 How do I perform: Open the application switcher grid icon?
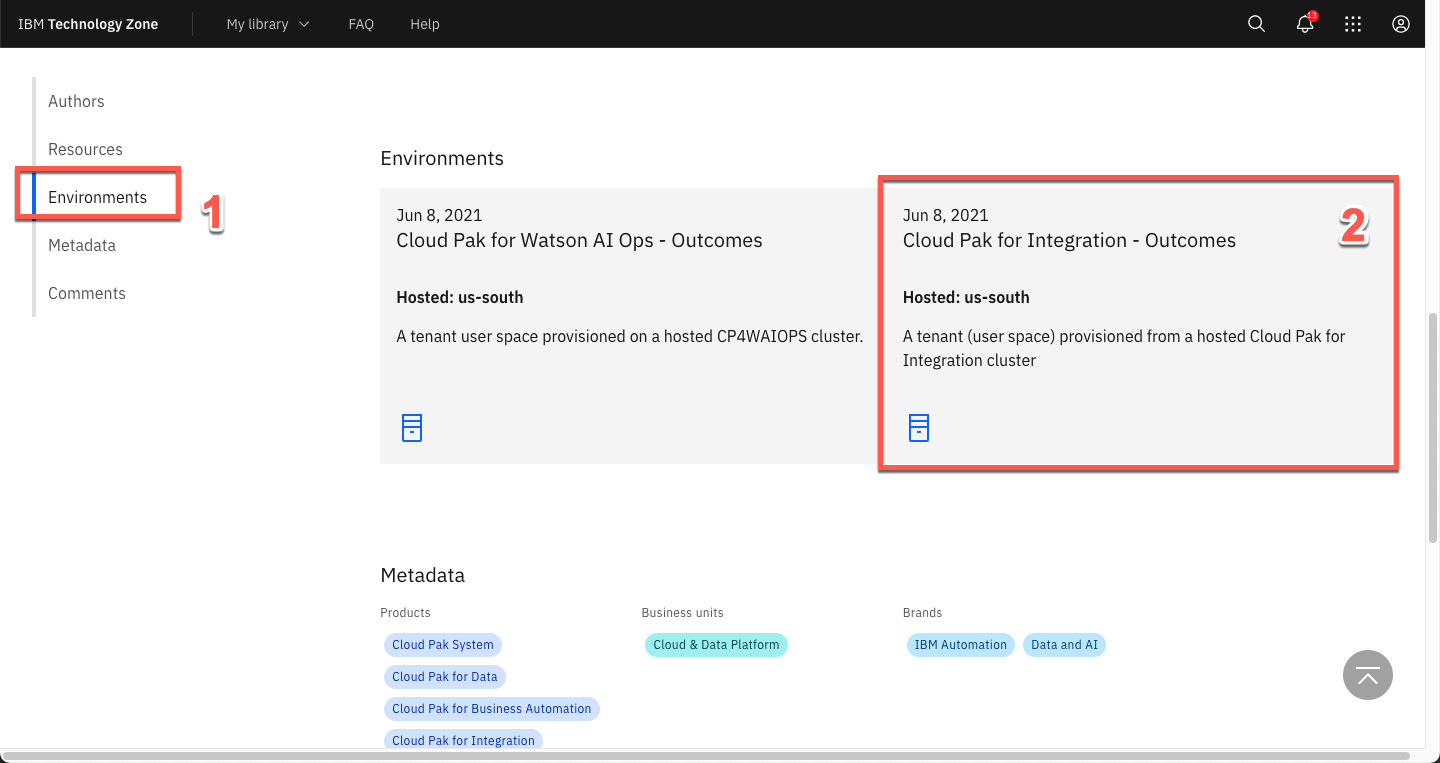[1353, 23]
